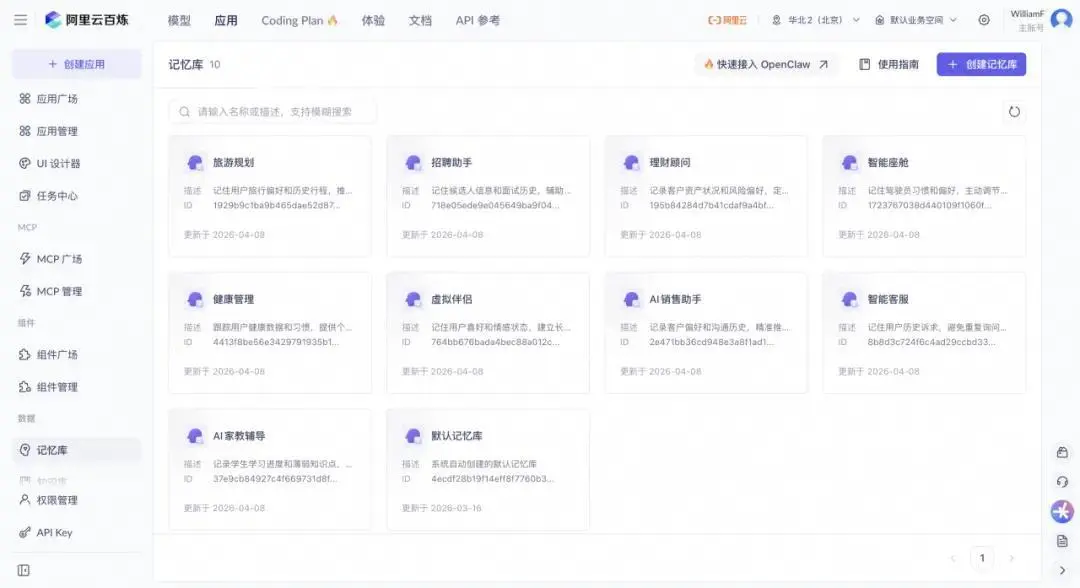Viewport: 1080px width, 588px height.
Task: Collapse sidebar using the bottom-left panel icon
Action: [24, 570]
